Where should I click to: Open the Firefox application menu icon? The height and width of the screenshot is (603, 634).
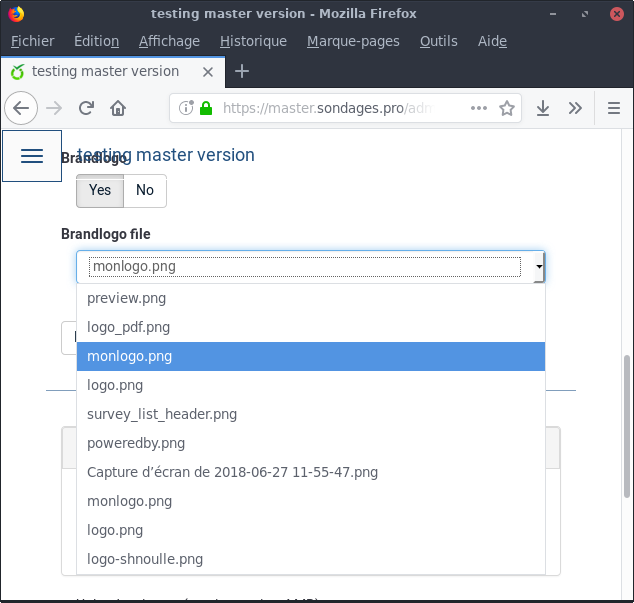click(x=614, y=108)
